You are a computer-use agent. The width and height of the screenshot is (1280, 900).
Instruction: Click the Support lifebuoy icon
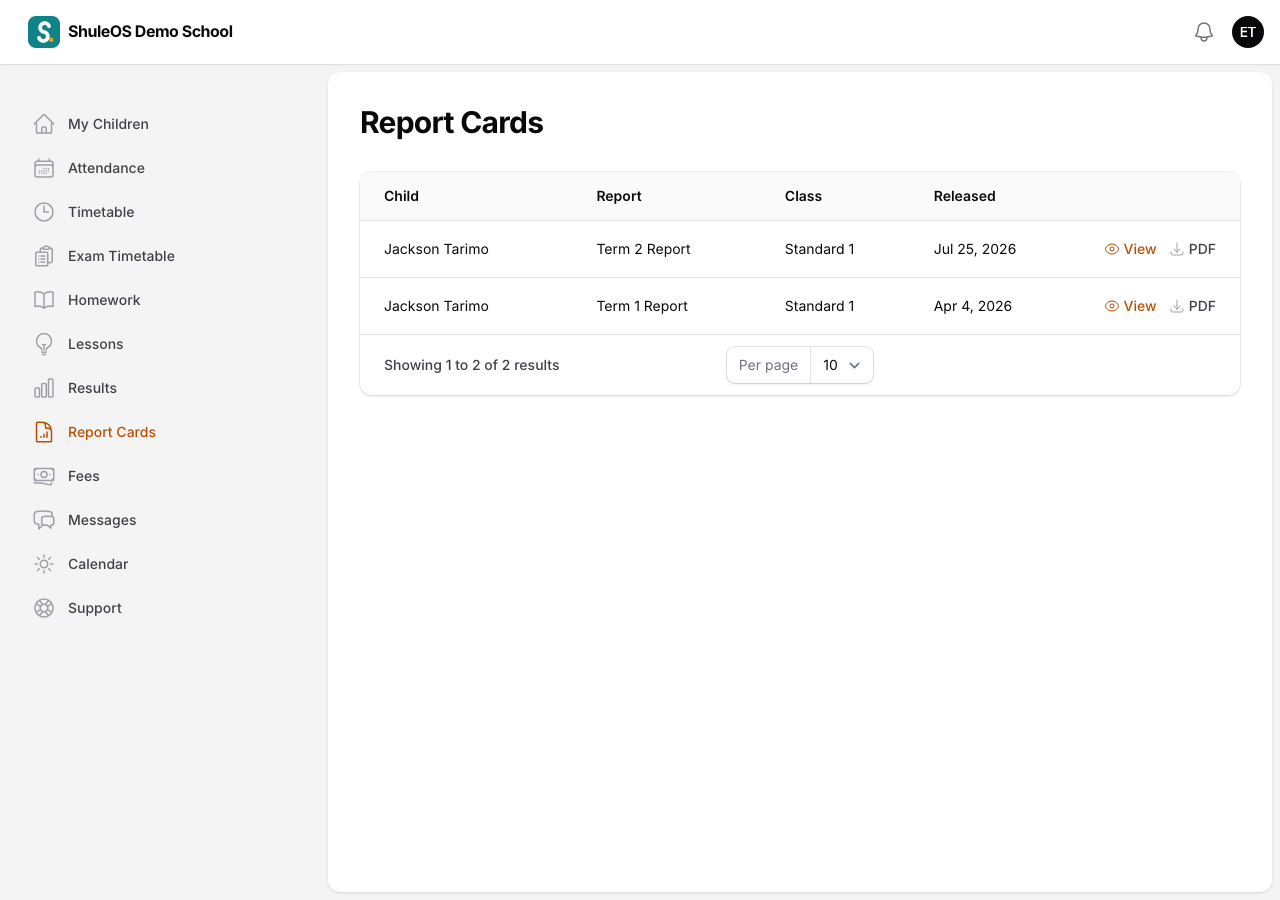[44, 608]
